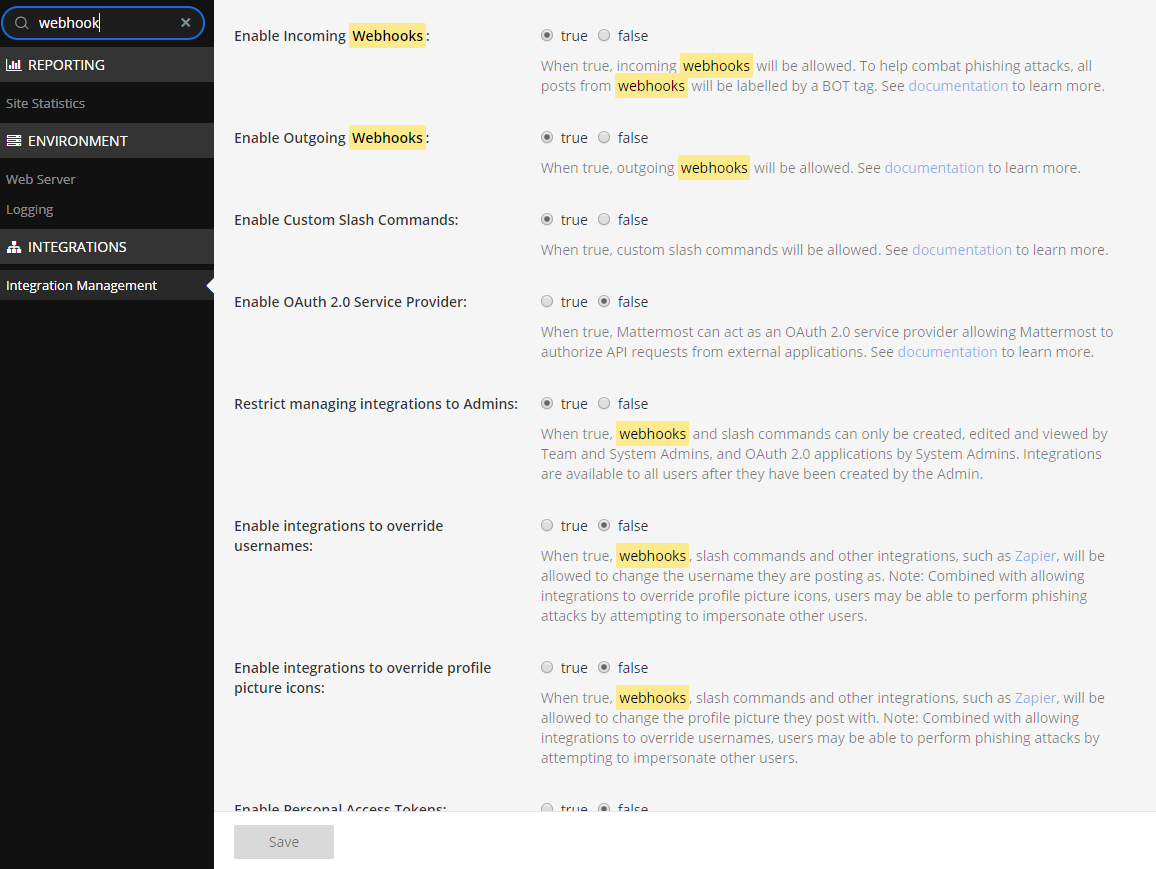Open OAuth 2.0 documentation link
1156x869 pixels.
click(x=947, y=352)
